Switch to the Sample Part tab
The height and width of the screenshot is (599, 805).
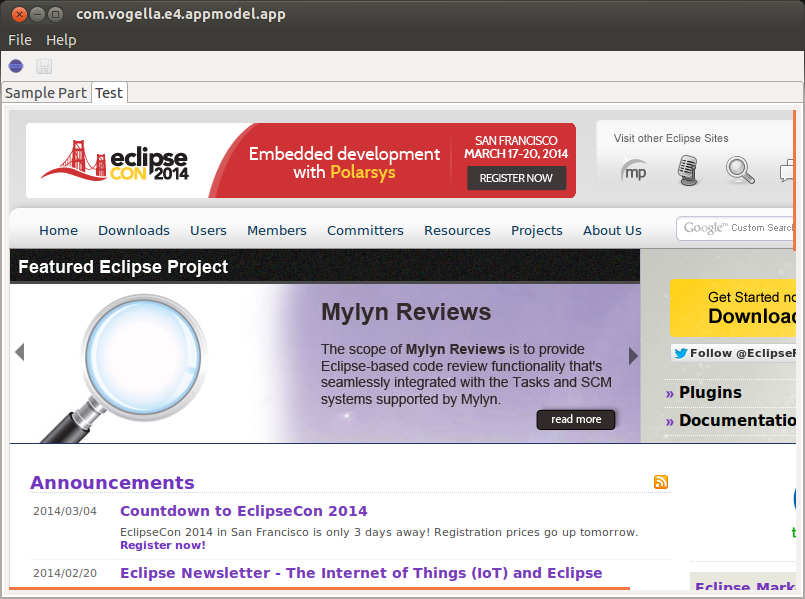46,93
